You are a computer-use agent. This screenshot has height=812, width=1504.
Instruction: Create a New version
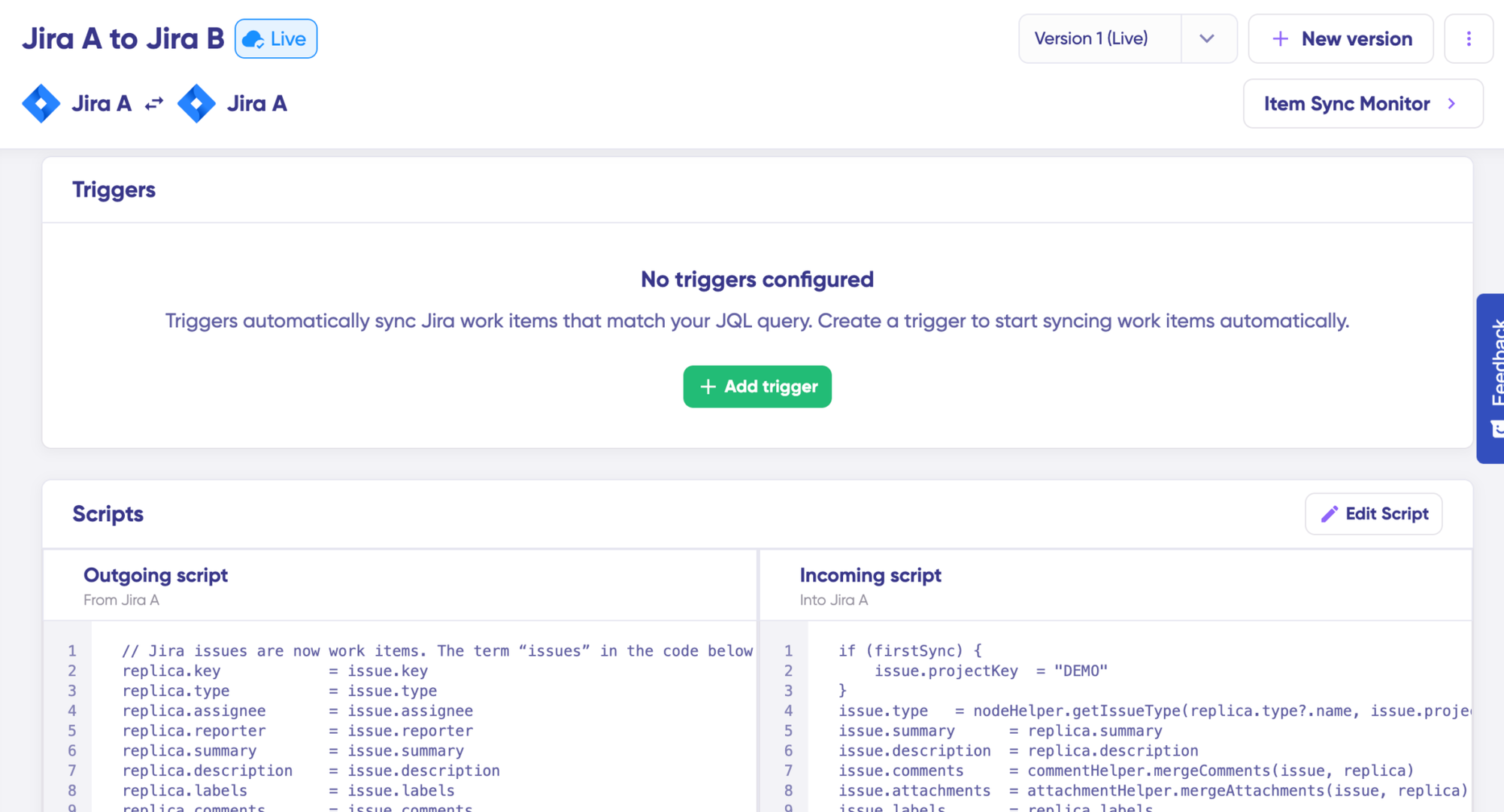pyautogui.click(x=1341, y=39)
